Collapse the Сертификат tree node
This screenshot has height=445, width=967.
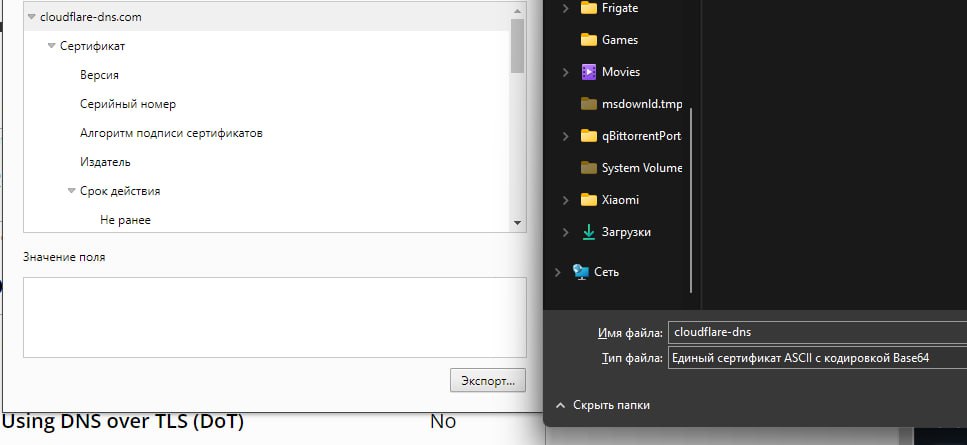point(51,46)
